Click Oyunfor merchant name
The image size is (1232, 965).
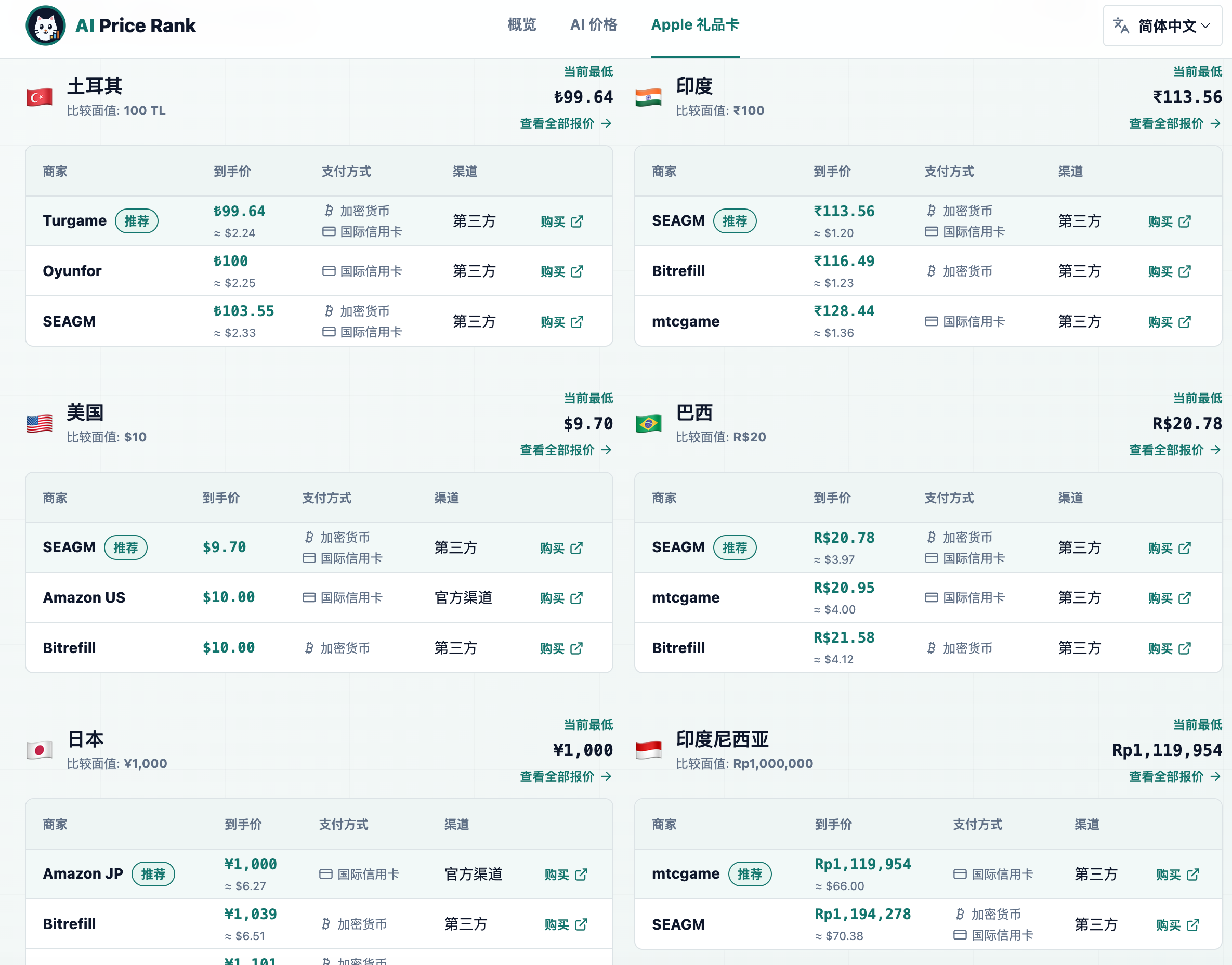(72, 271)
